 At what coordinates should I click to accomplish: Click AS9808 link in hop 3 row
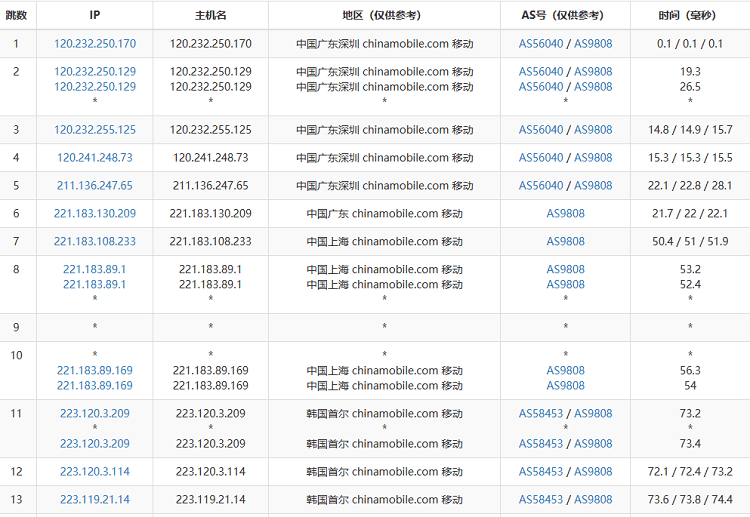(x=593, y=130)
